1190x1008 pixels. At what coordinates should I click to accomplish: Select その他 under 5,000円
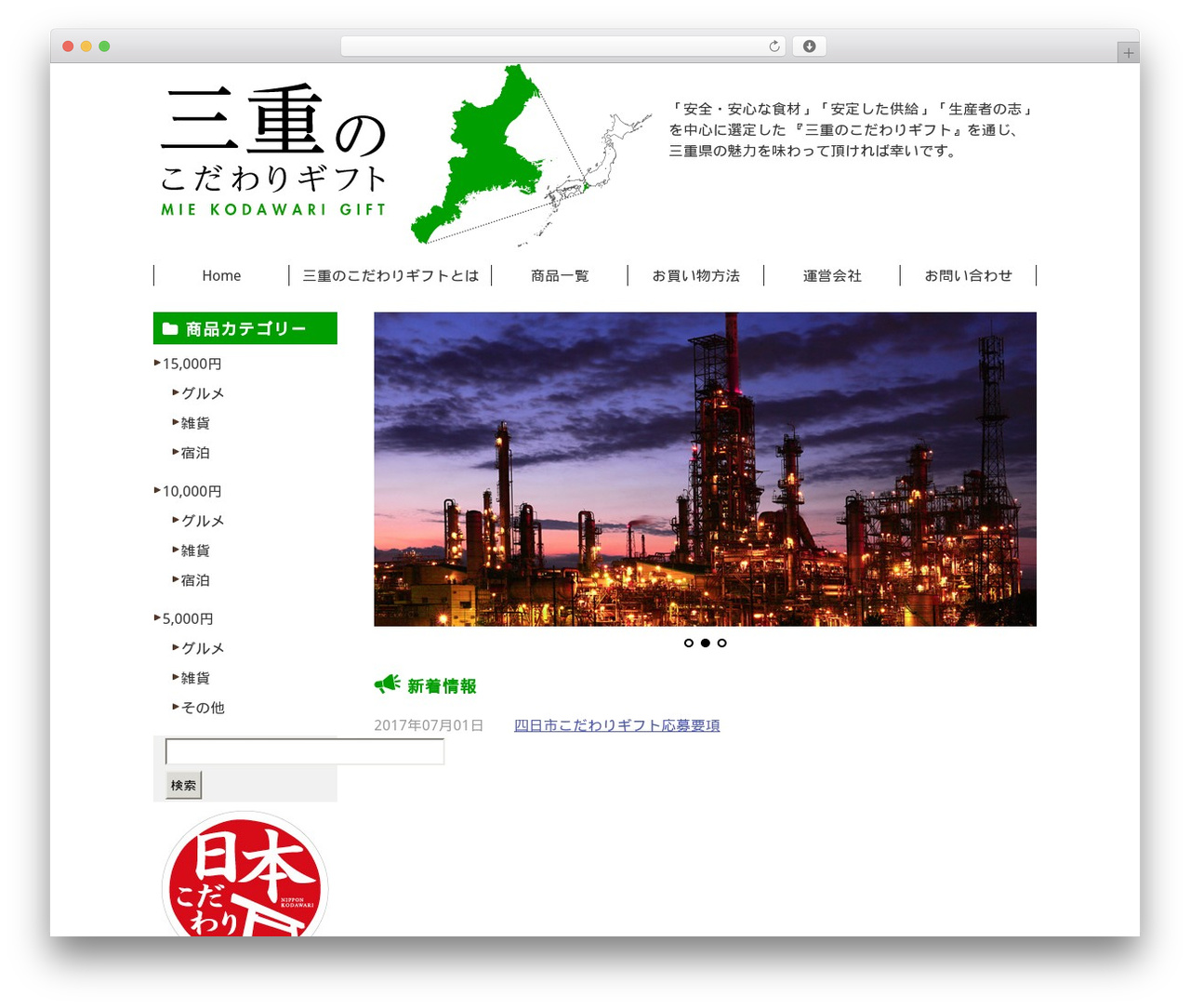pyautogui.click(x=203, y=708)
